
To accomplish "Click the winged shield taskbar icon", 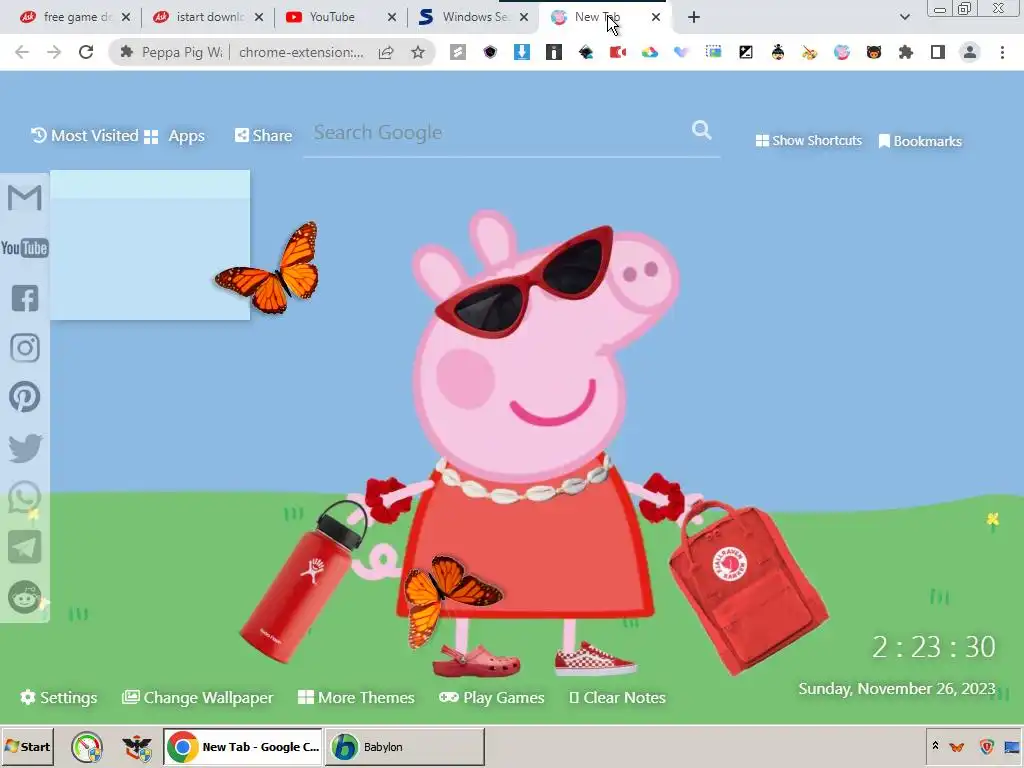I will tap(136, 747).
